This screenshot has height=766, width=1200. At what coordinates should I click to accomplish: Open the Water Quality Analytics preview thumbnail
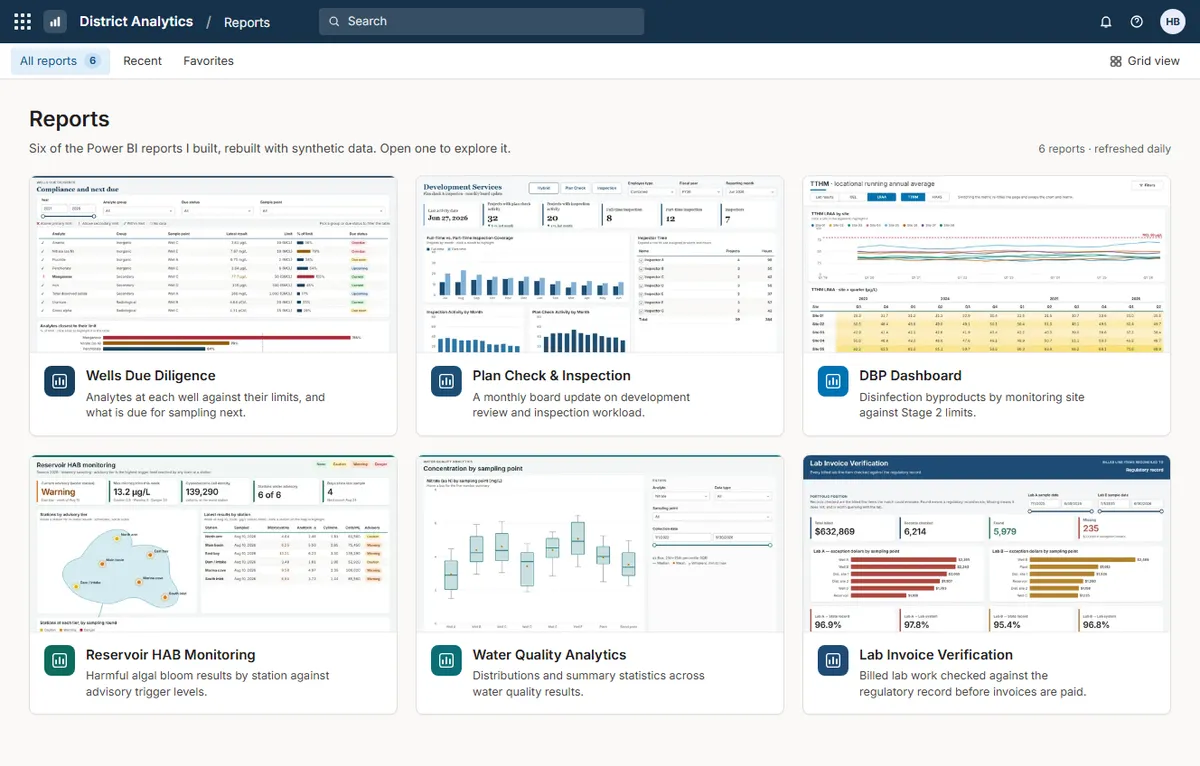click(600, 543)
